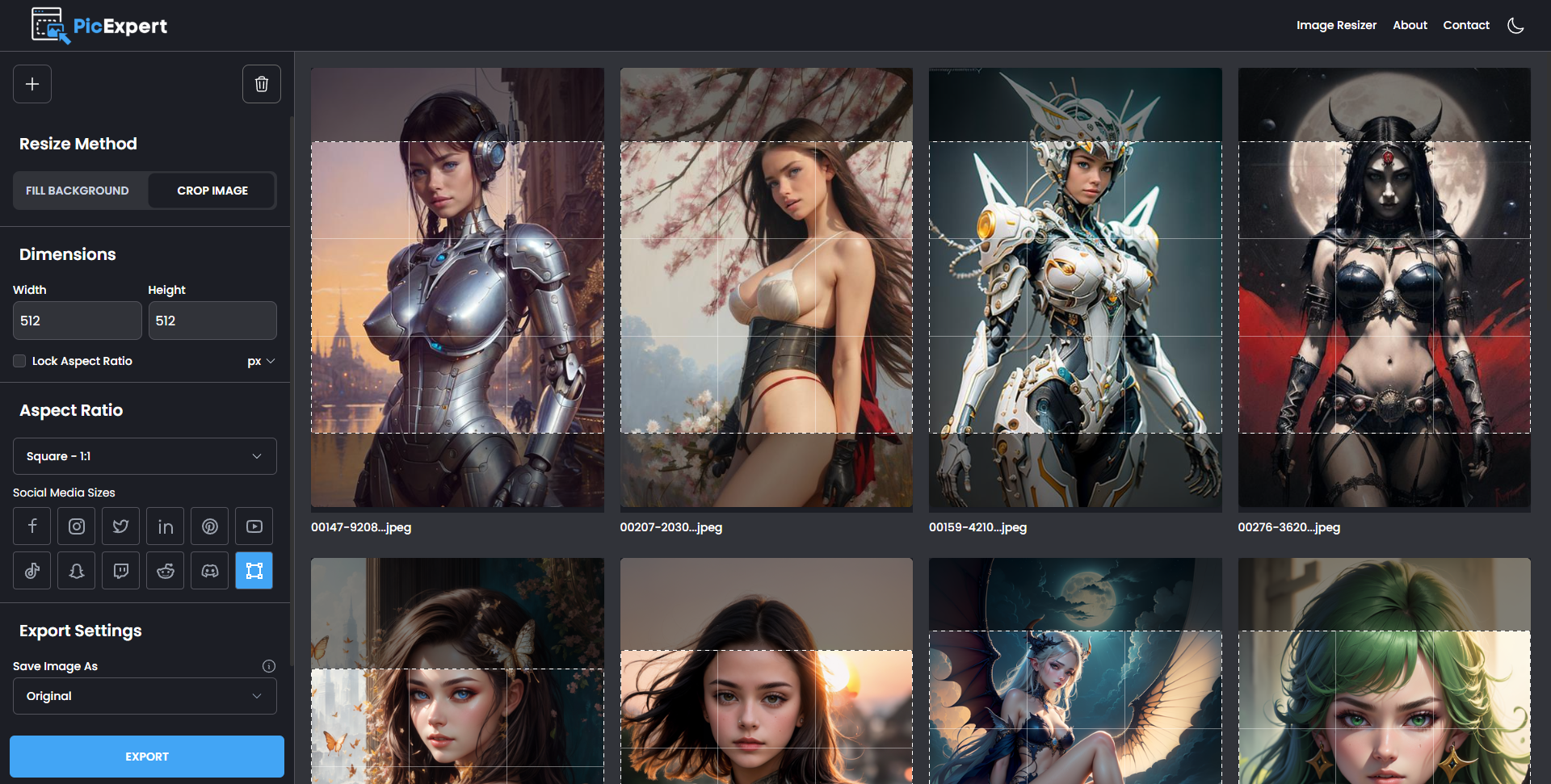
Task: Select the highlighted custom size frame icon
Action: click(x=254, y=571)
